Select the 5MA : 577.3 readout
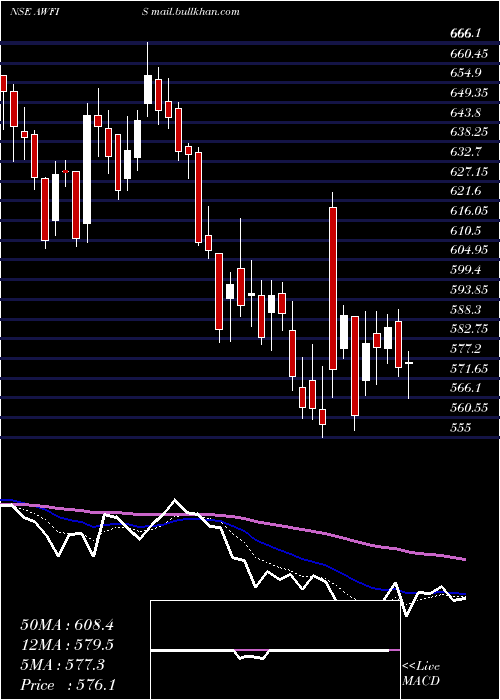500x700 pixels. pyautogui.click(x=62, y=665)
